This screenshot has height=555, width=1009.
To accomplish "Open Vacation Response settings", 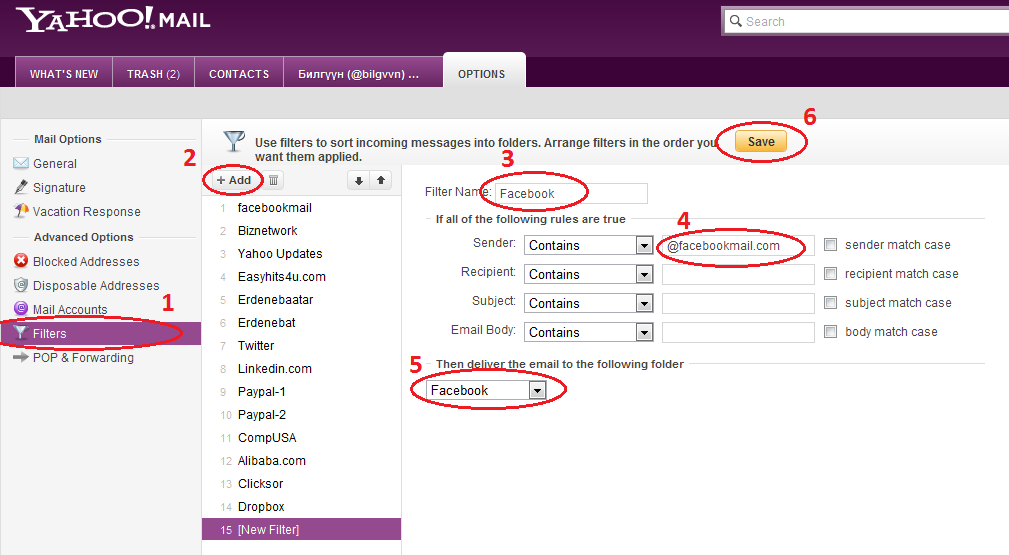I will tap(87, 211).
